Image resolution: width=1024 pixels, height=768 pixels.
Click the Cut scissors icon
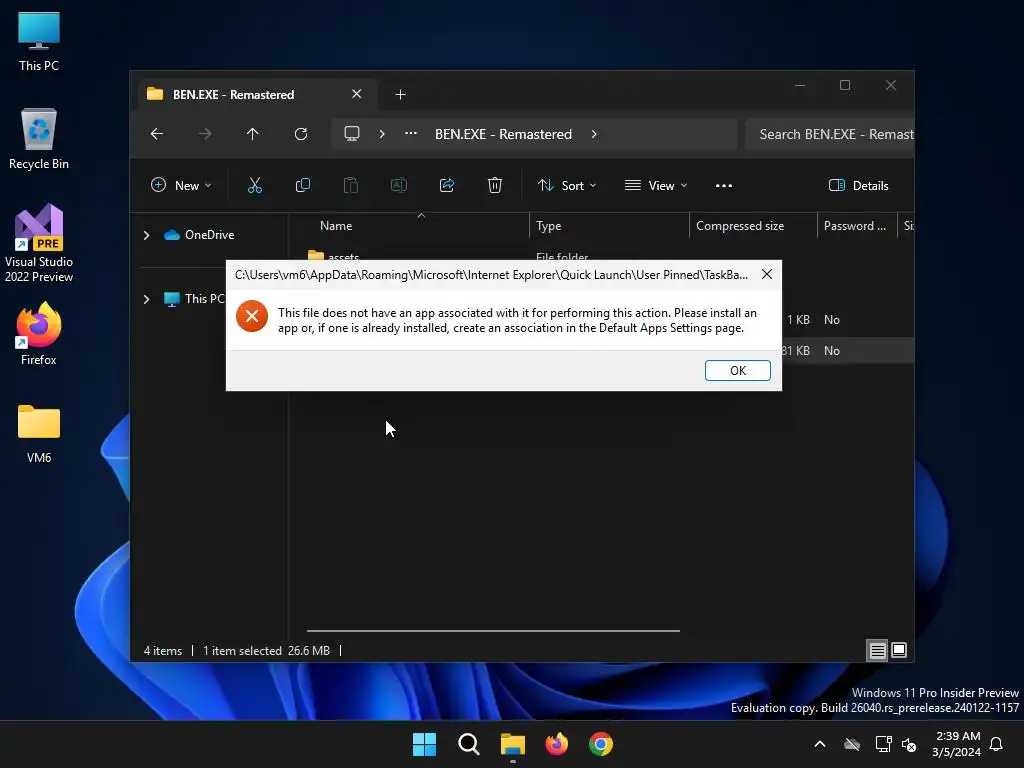coord(255,185)
